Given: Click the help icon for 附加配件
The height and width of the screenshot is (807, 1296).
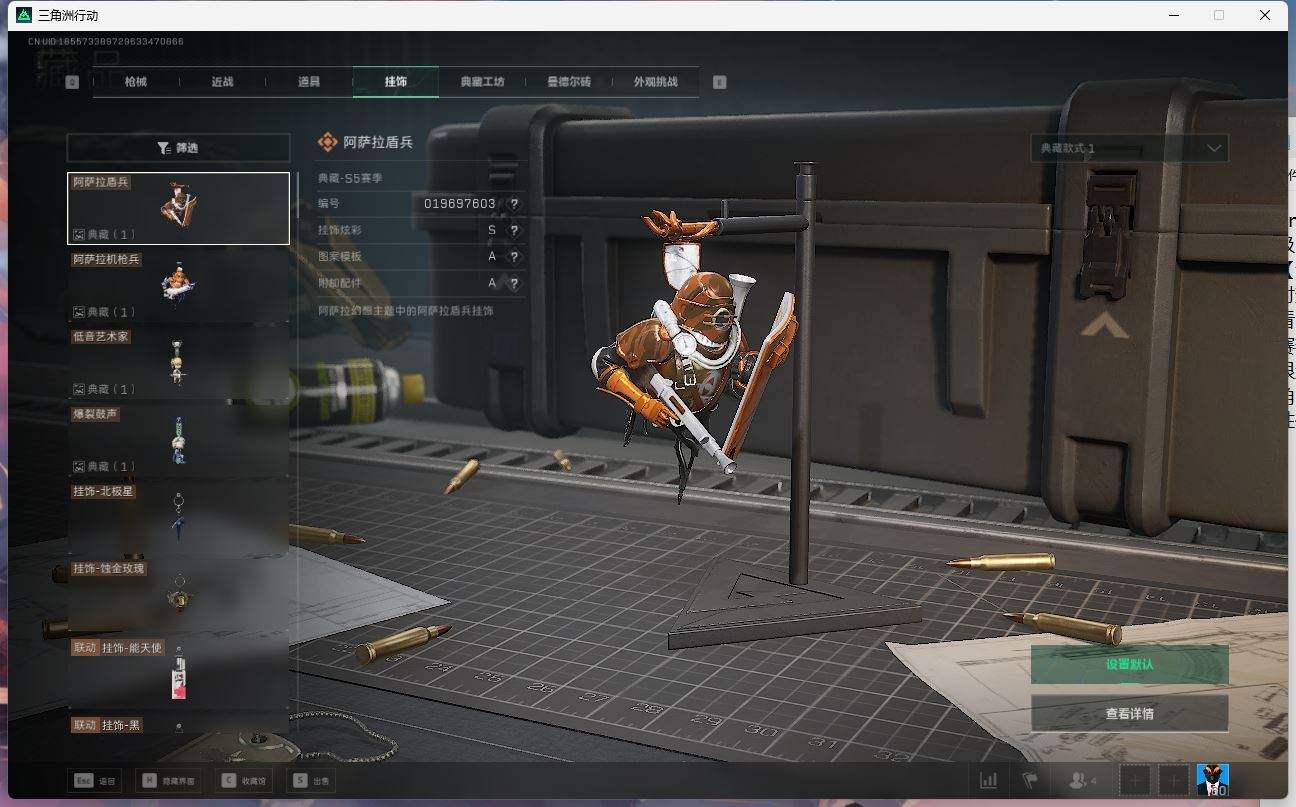Looking at the screenshot, I should click(x=514, y=284).
